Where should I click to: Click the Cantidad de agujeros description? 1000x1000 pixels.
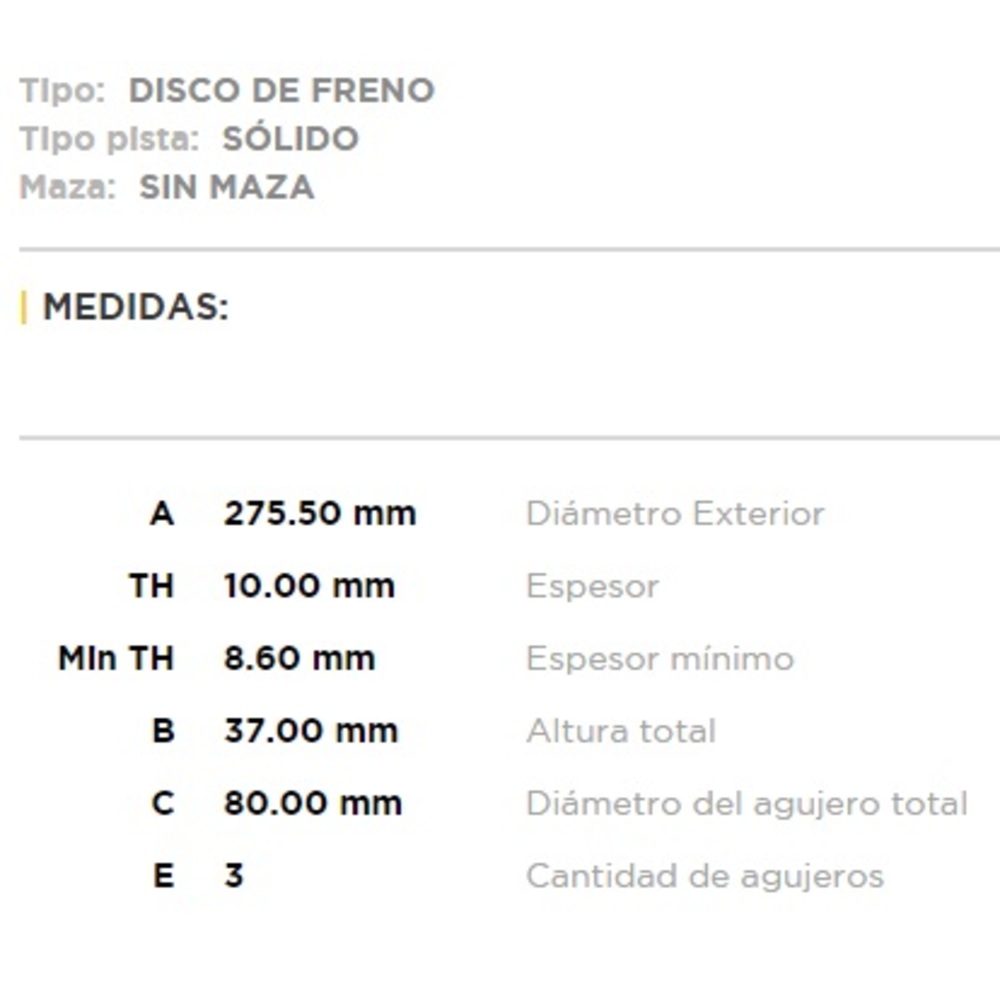point(704,876)
